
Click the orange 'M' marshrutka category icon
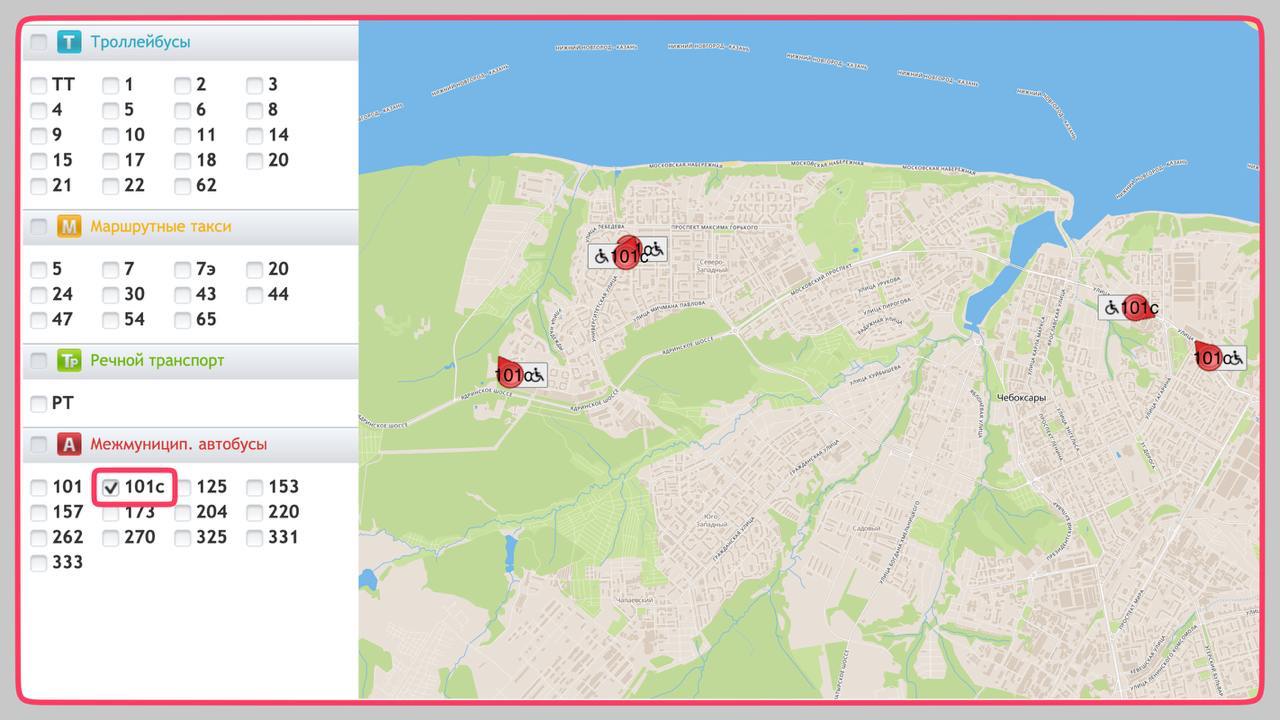(x=68, y=227)
